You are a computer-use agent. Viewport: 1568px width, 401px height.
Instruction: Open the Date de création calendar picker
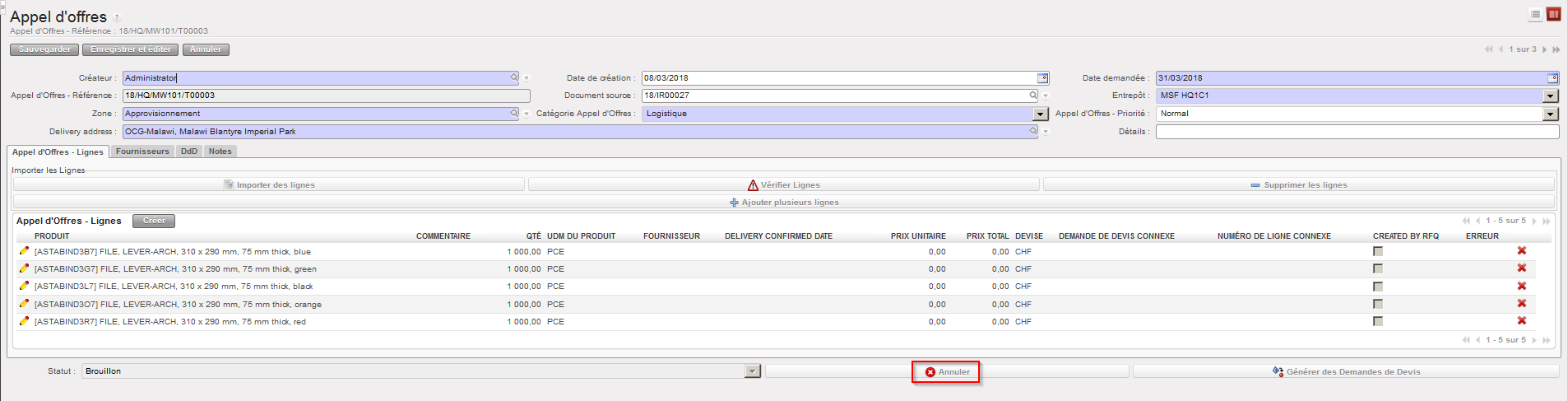[1042, 78]
